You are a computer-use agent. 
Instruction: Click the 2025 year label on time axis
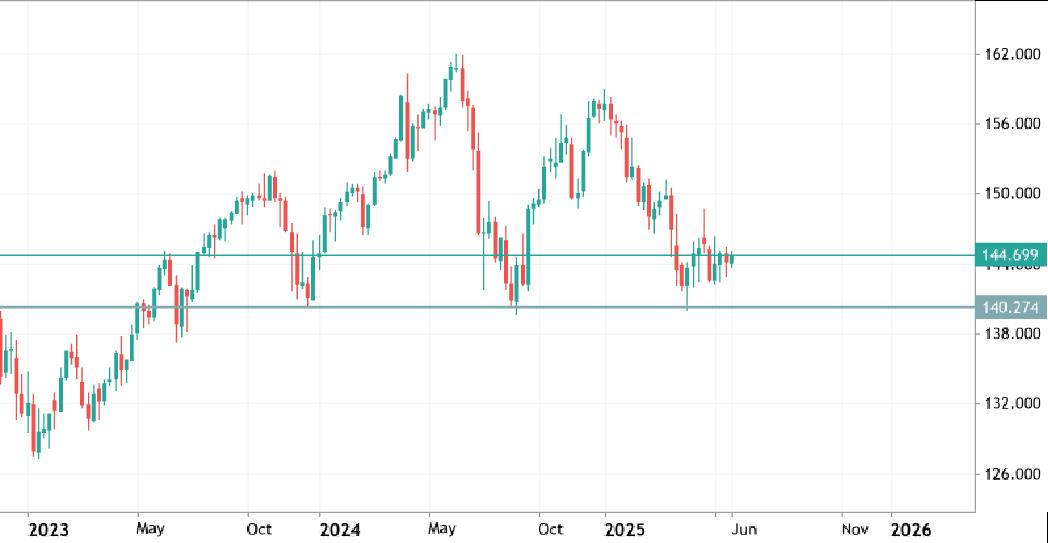coord(628,527)
